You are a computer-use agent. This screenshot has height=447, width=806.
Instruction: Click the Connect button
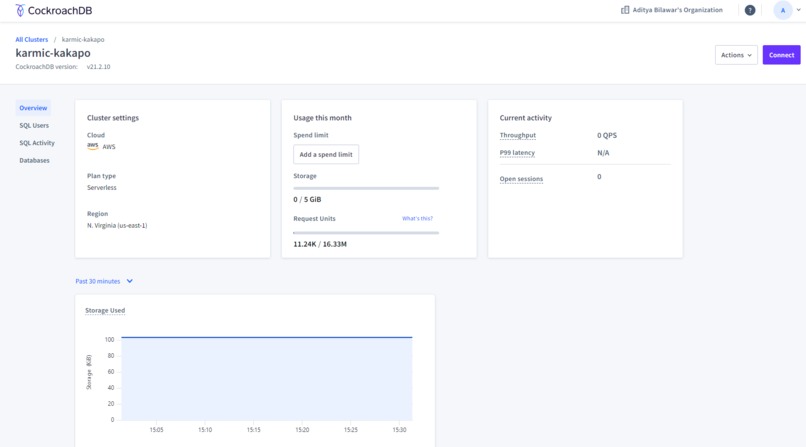(781, 55)
